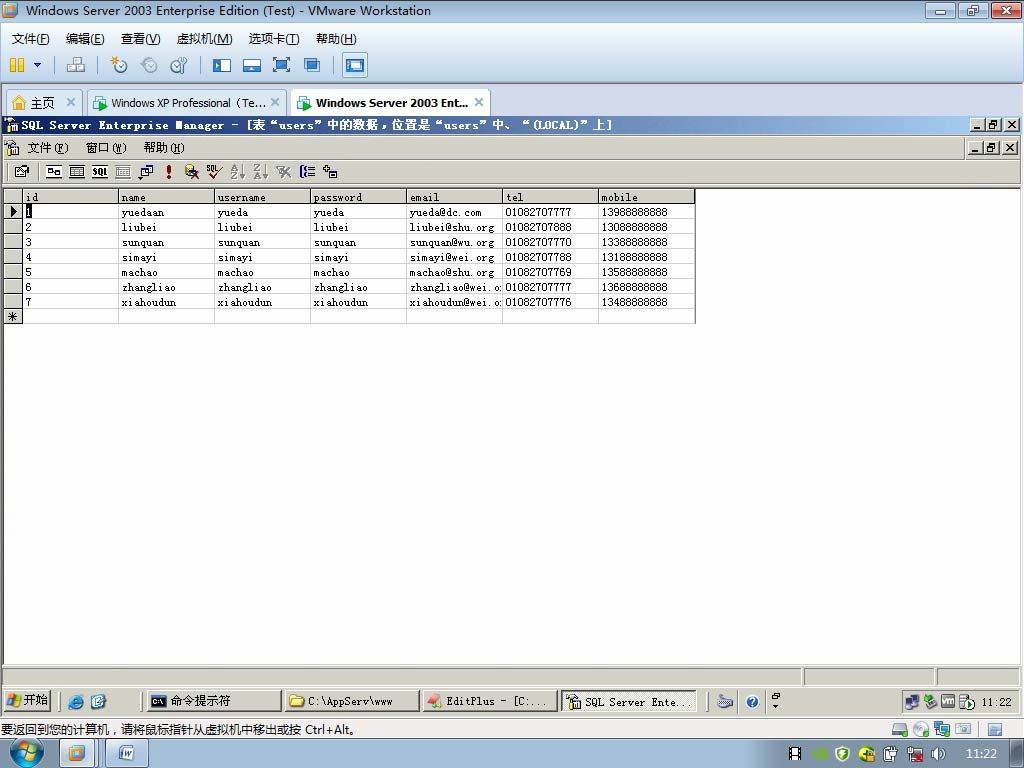Launch Internet Explorer quick launch icon
The width and height of the screenshot is (1024, 768).
[76, 701]
